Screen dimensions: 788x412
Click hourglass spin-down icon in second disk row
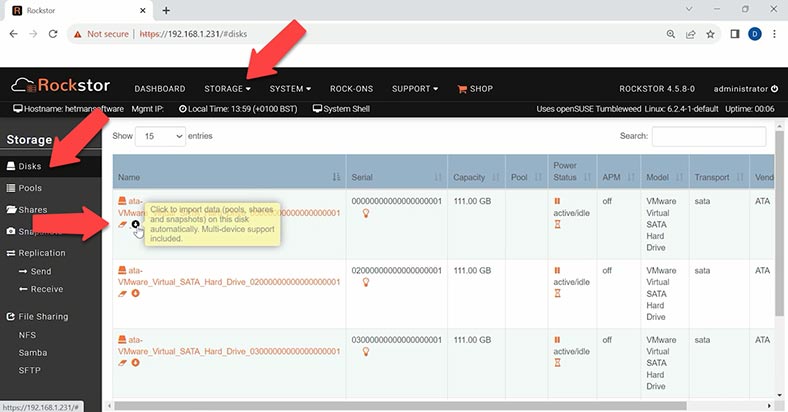point(557,293)
